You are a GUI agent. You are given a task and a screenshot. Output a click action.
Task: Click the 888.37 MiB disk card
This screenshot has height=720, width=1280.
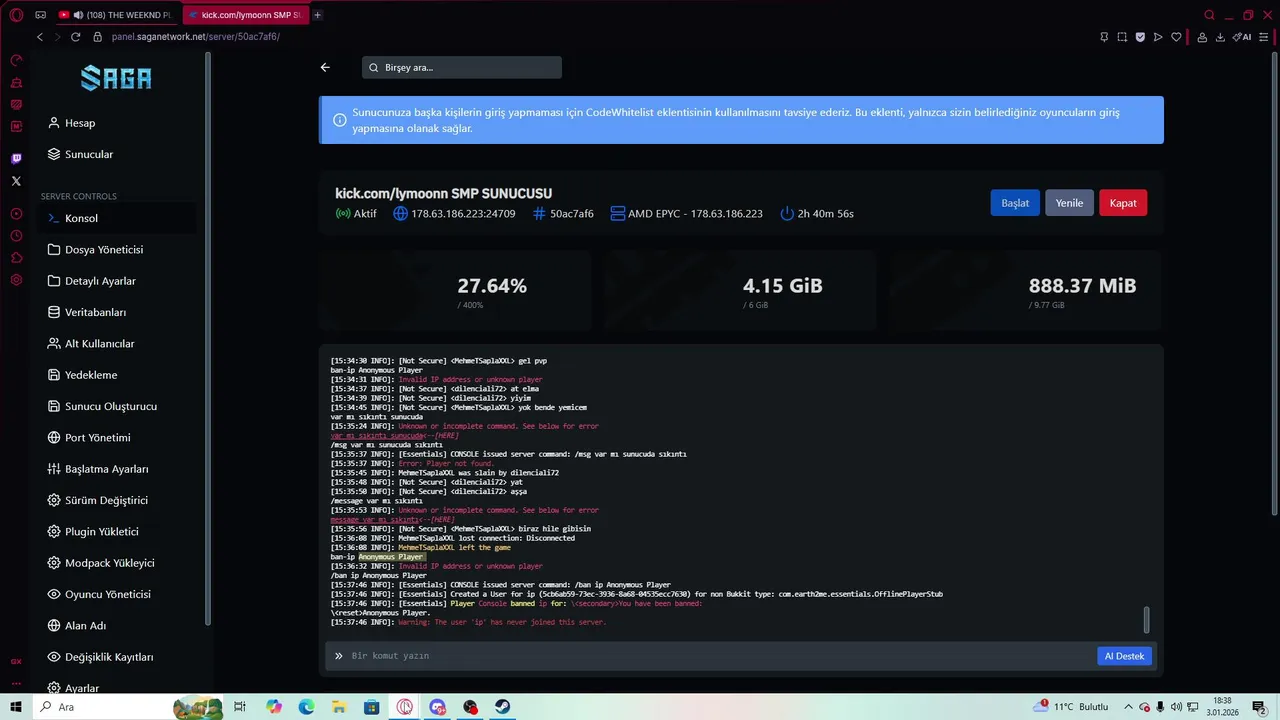coord(1027,291)
